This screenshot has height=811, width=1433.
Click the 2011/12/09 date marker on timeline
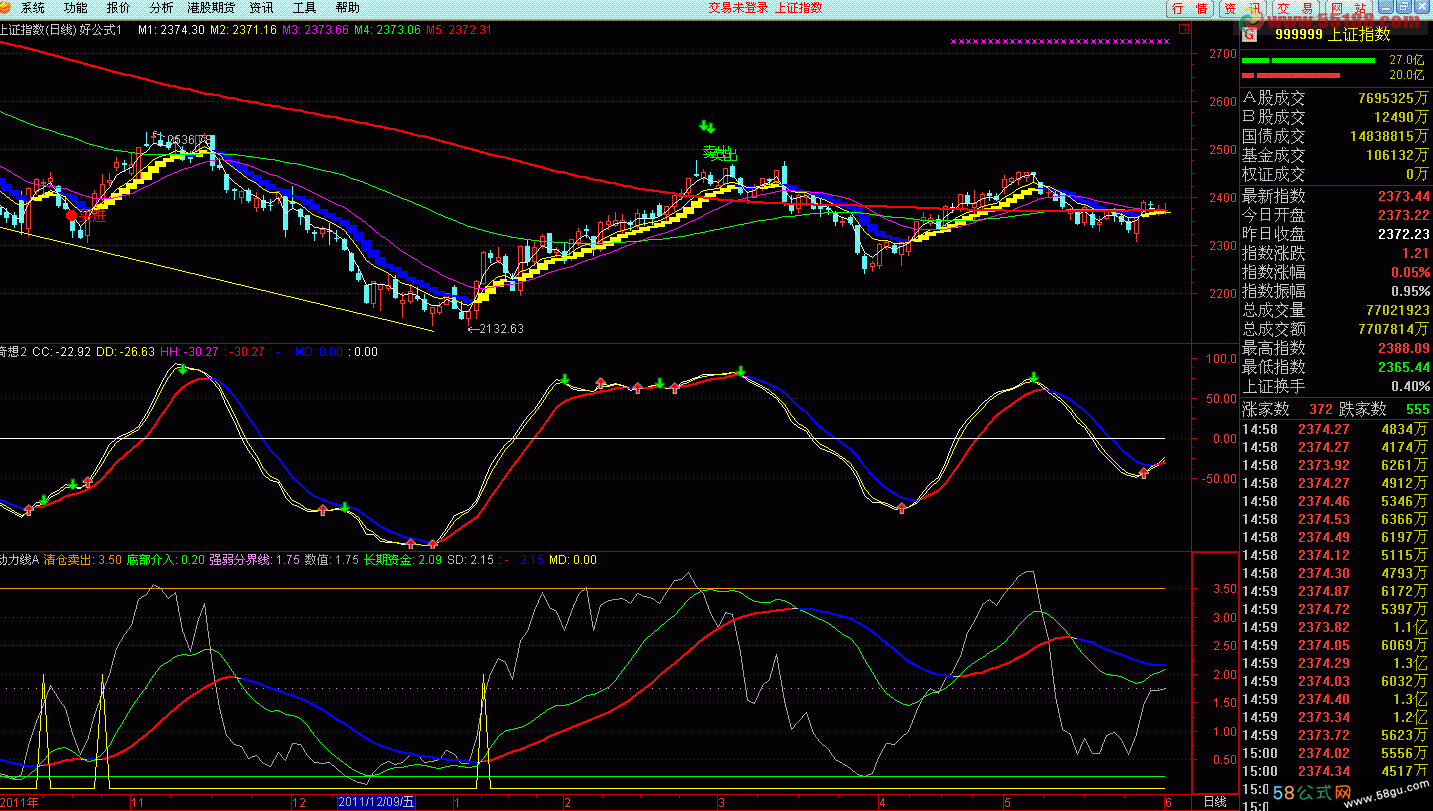point(376,802)
